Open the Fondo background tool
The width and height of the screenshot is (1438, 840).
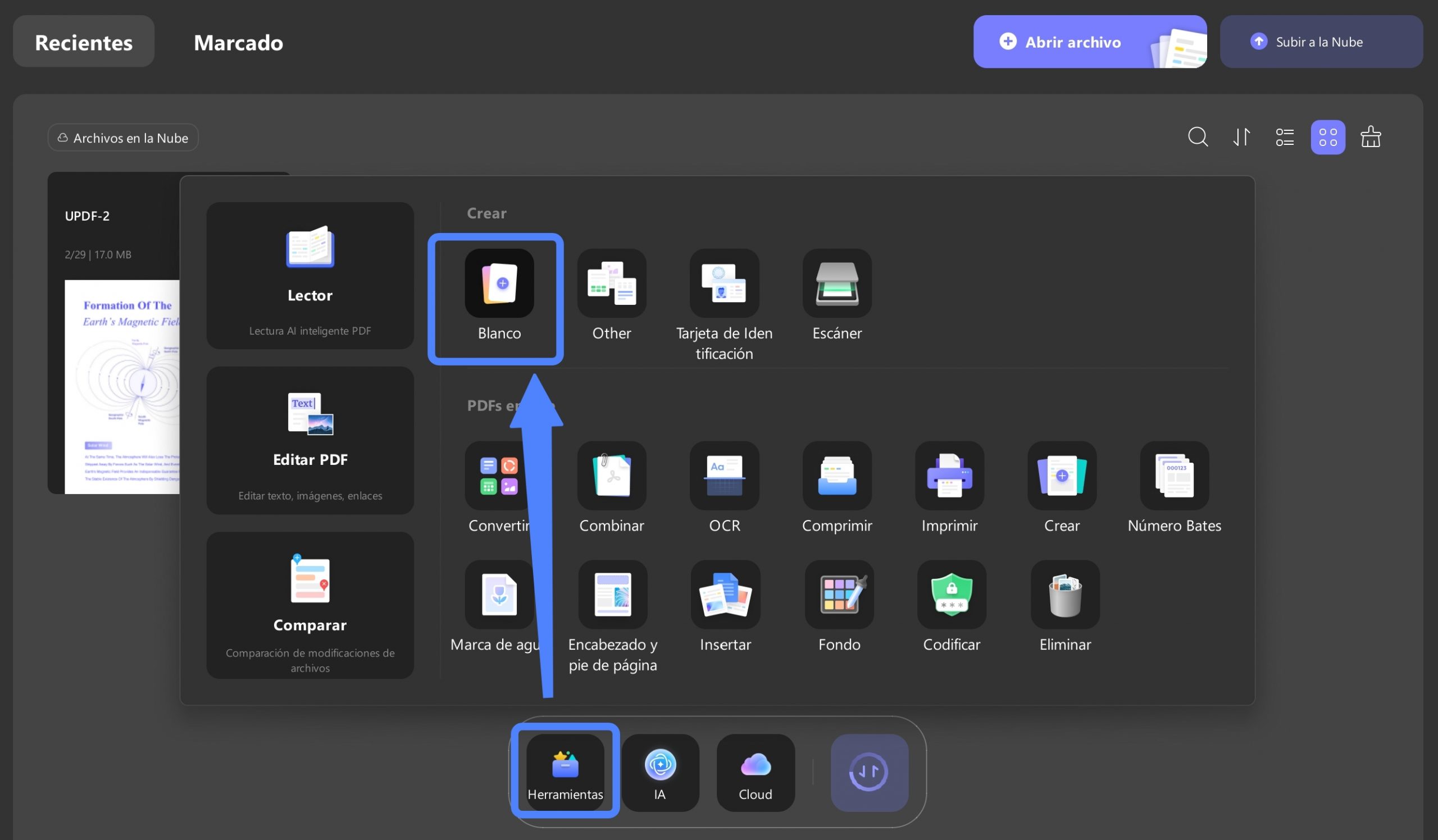click(839, 594)
